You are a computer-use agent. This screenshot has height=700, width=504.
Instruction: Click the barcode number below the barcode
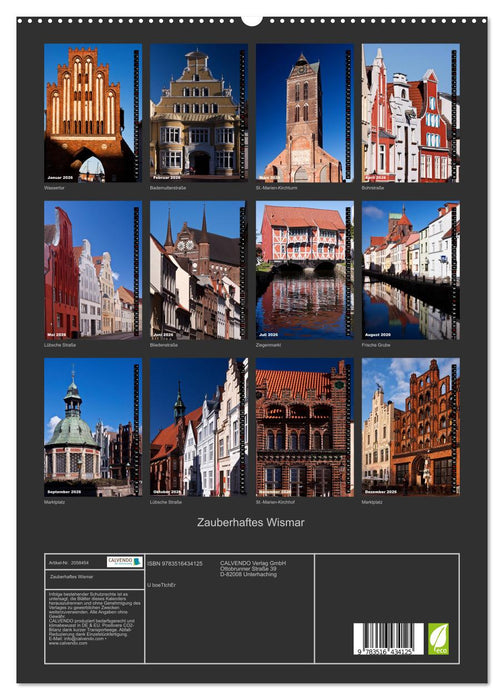coord(384,652)
